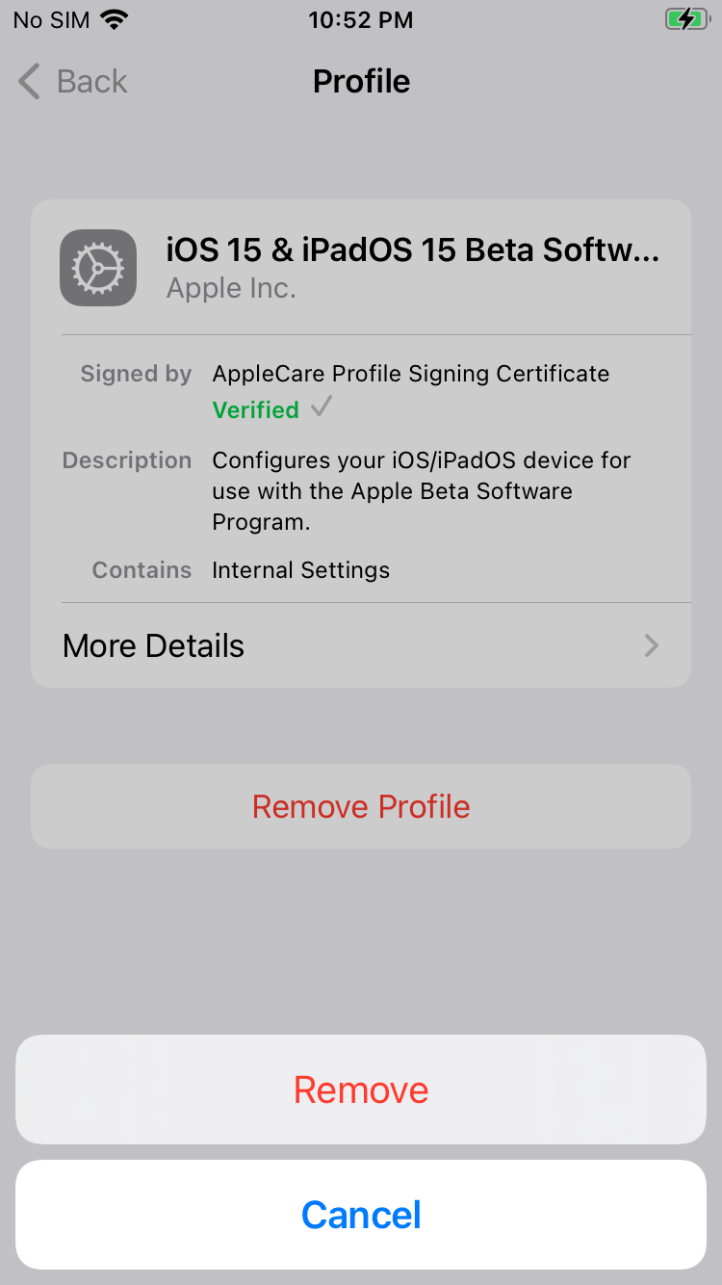Open the More Details row
Viewport: 722px width, 1285px height.
click(361, 645)
